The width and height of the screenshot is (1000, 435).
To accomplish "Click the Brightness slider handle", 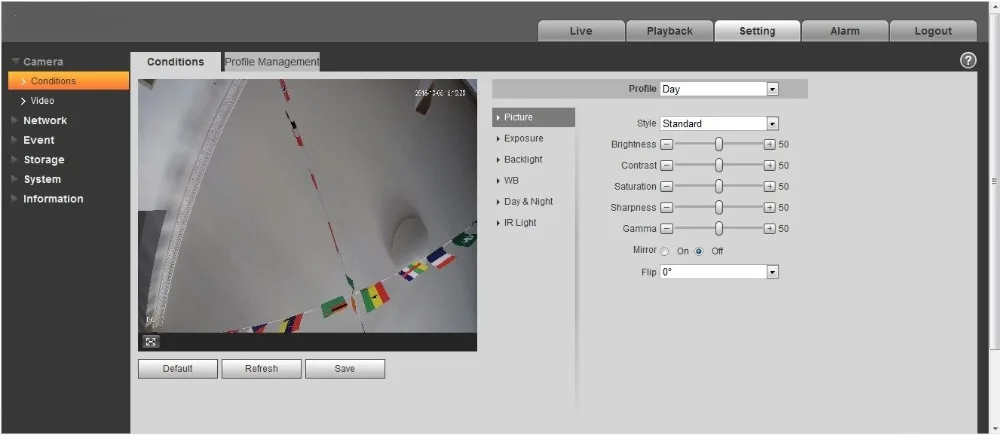I will point(719,145).
